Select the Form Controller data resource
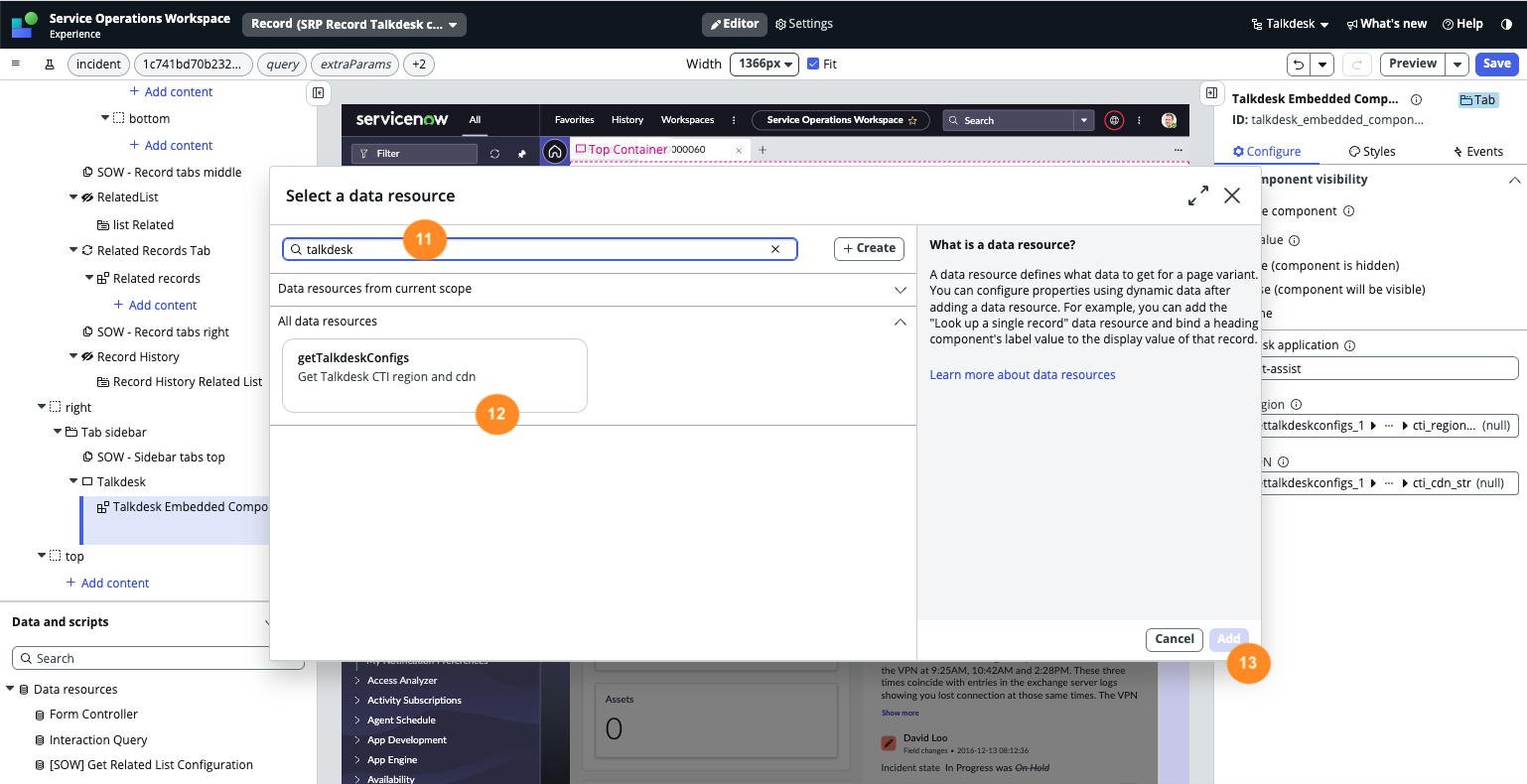Viewport: 1527px width, 784px height. coord(93,715)
